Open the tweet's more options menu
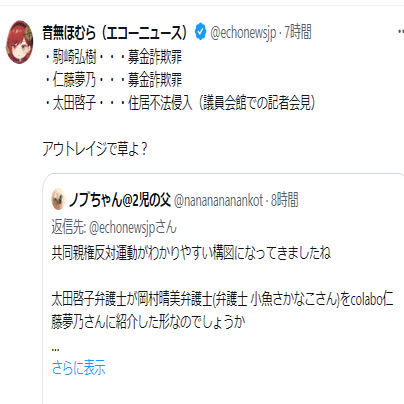This screenshot has height=404, width=404. click(x=401, y=31)
